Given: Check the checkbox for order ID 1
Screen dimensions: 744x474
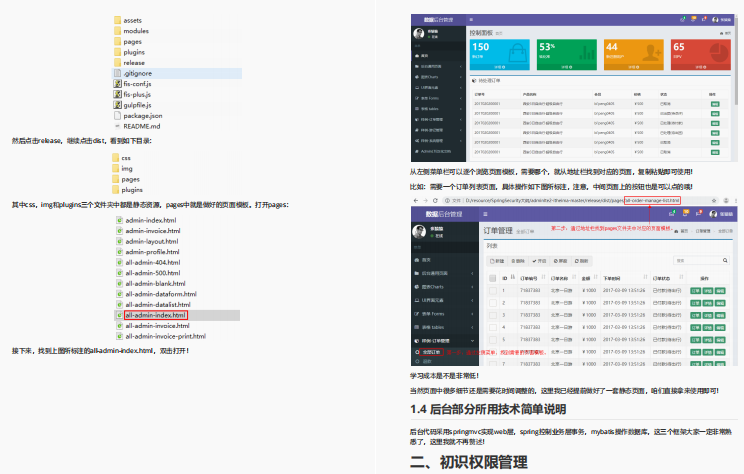Looking at the screenshot, I should tap(493, 290).
